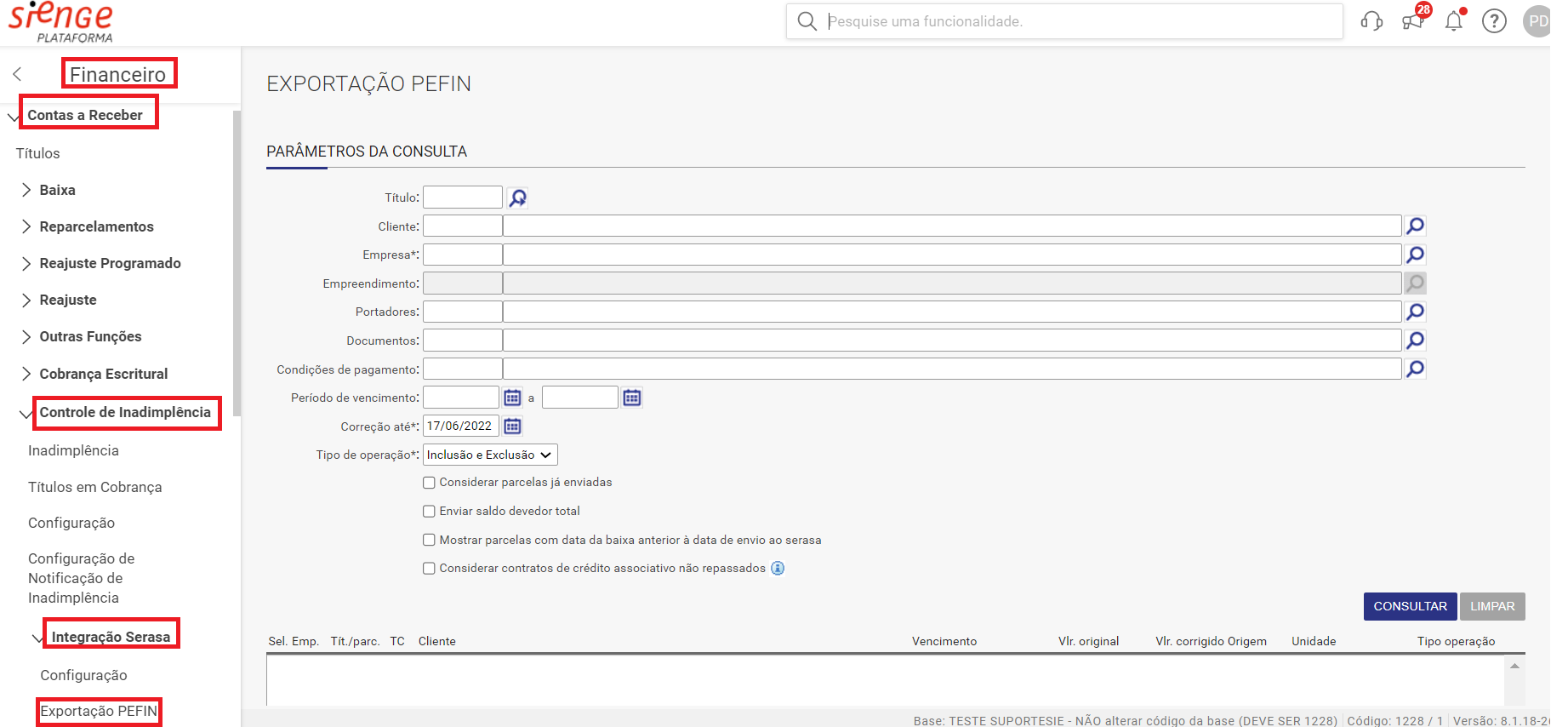This screenshot has height=727, width=1568.
Task: Click the results table scroll up arrow
Action: pyautogui.click(x=1514, y=666)
